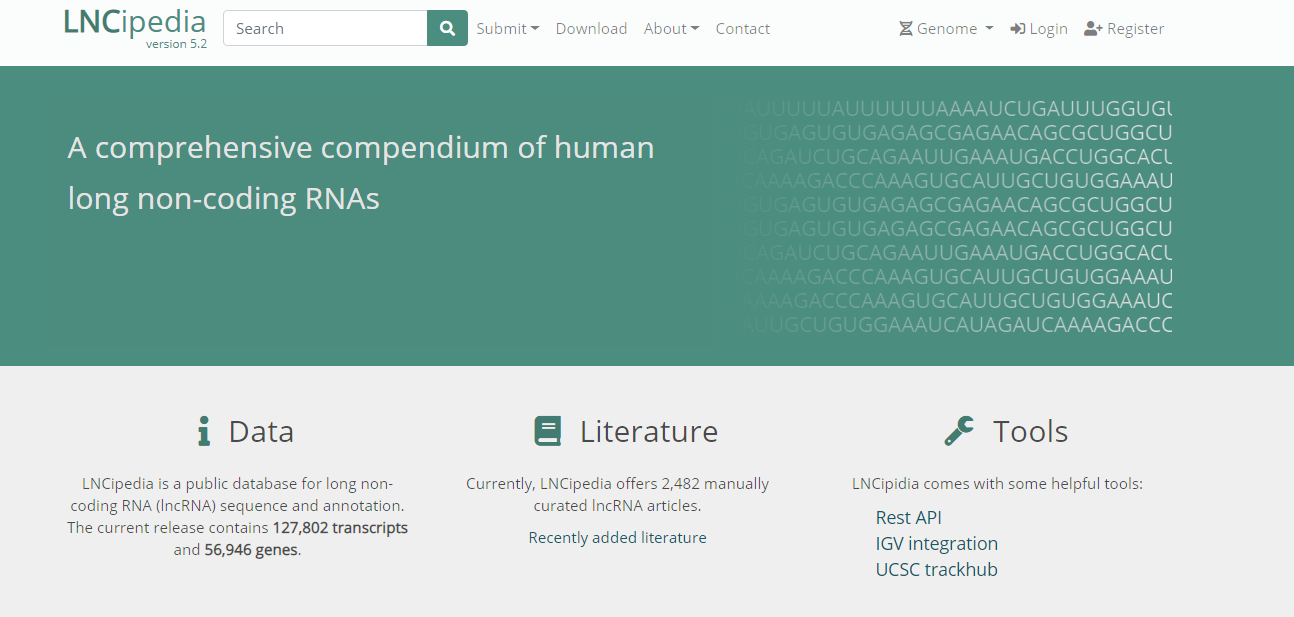Screen dimensions: 1294x617
Task: Click the wrench icon next to Tools
Action: [x=959, y=431]
